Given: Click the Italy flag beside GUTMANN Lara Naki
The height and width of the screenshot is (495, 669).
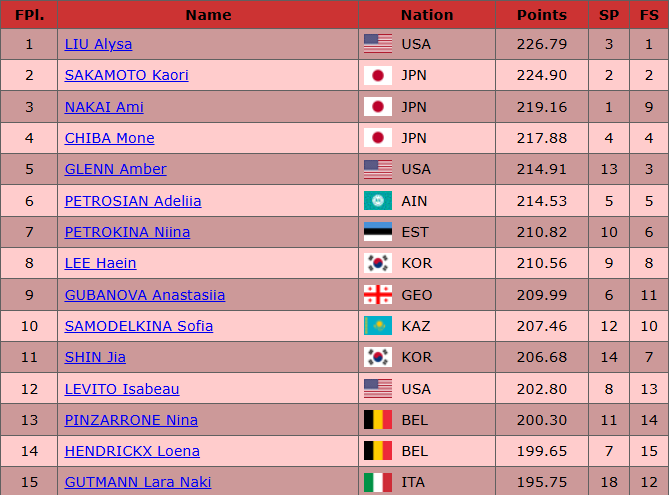Looking at the screenshot, I should coord(378,482).
